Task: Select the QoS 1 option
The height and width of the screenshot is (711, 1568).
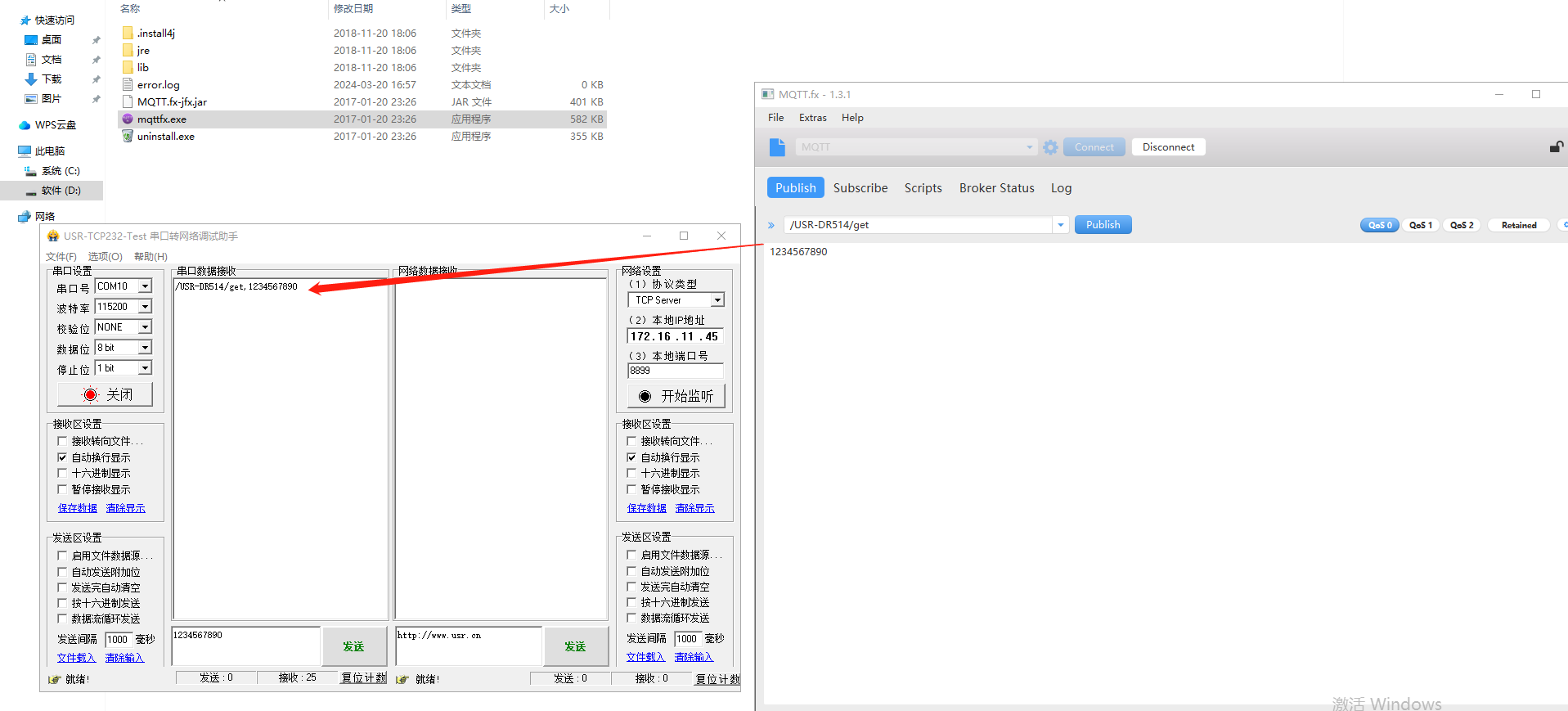Action: pyautogui.click(x=1420, y=225)
